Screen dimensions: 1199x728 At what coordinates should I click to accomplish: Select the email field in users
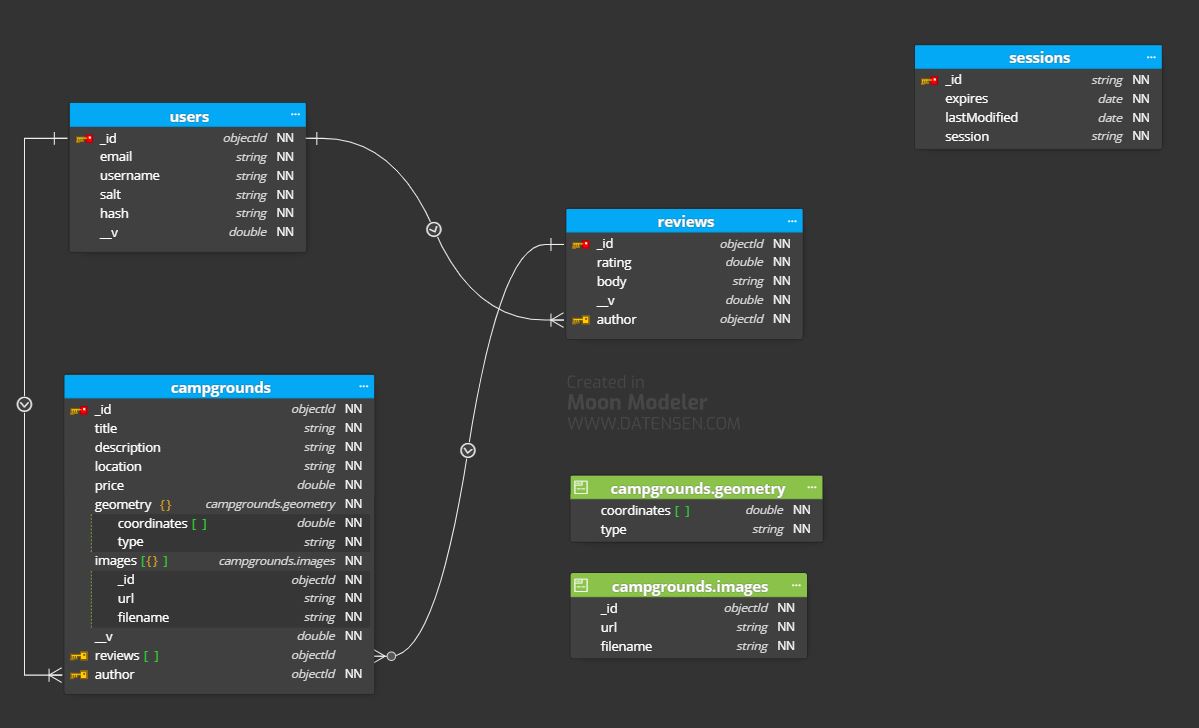188,157
